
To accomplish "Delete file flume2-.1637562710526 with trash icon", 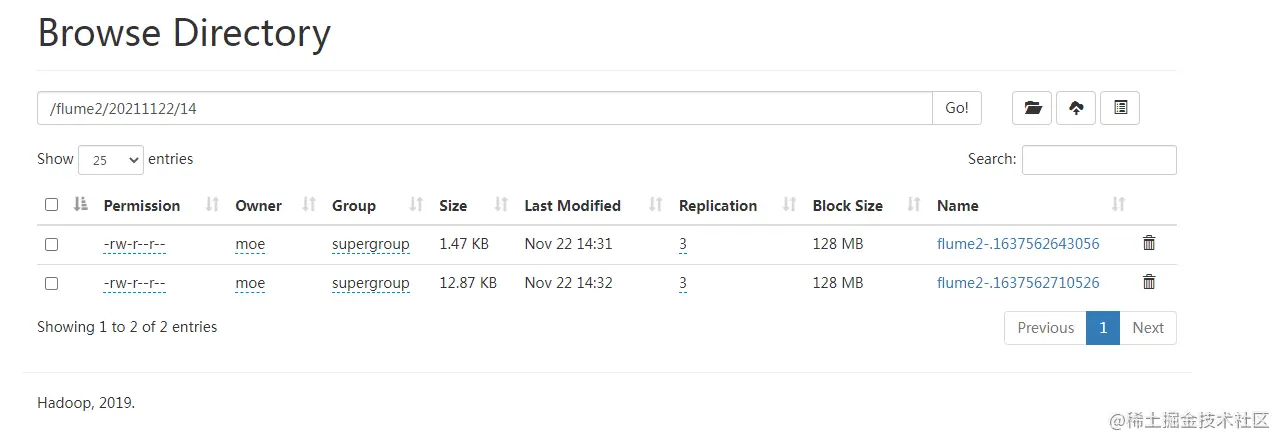I will (1149, 283).
